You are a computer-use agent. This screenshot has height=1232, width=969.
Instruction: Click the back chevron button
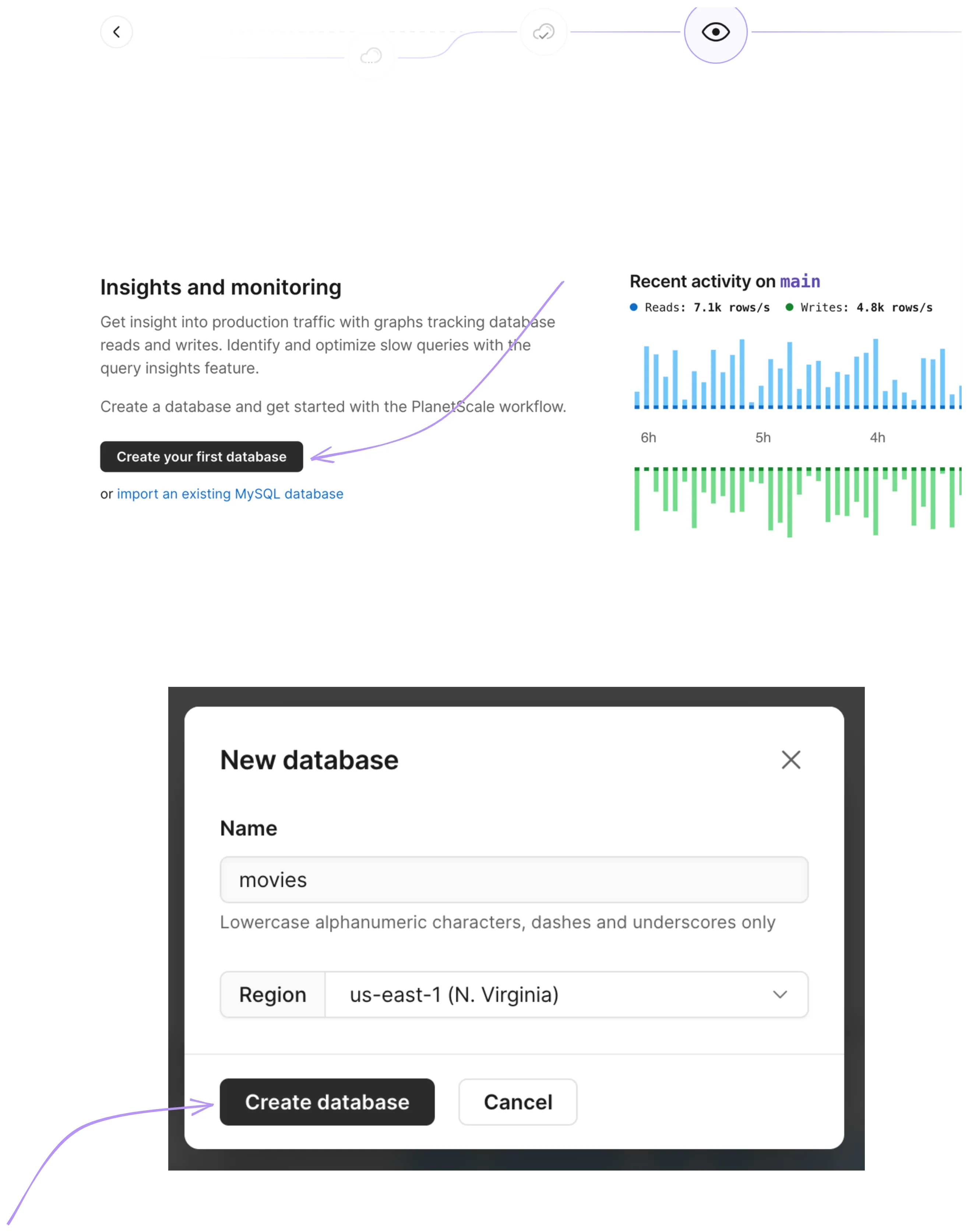(x=116, y=32)
